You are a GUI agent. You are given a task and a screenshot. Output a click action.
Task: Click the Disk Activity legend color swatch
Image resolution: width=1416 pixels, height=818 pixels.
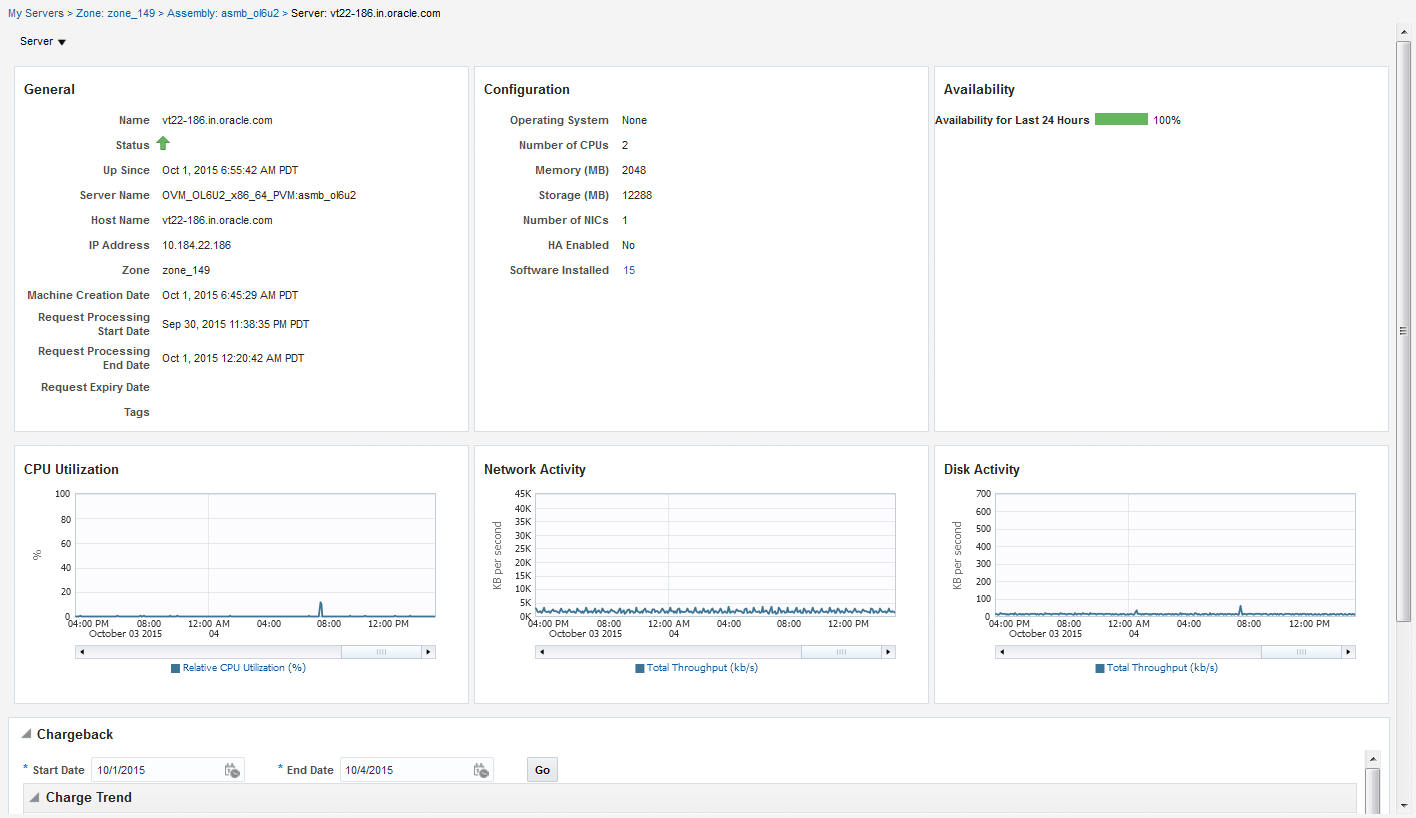[x=1100, y=668]
